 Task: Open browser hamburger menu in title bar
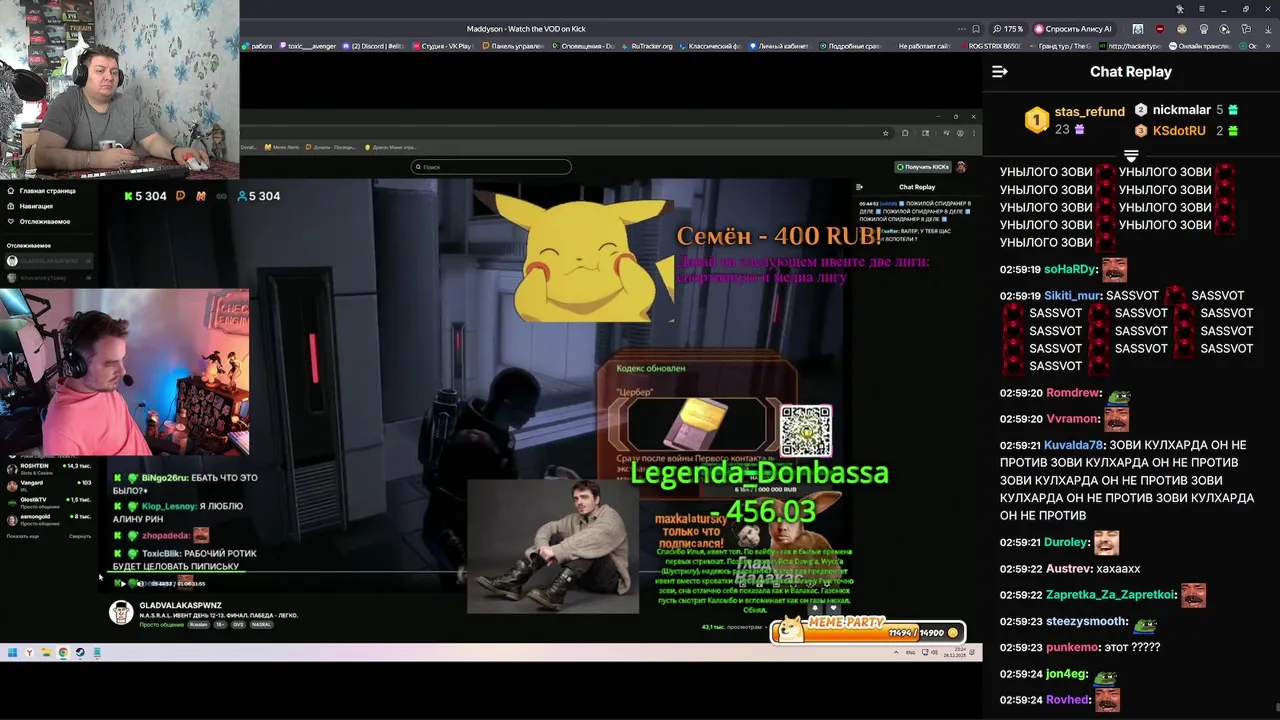click(1202, 9)
